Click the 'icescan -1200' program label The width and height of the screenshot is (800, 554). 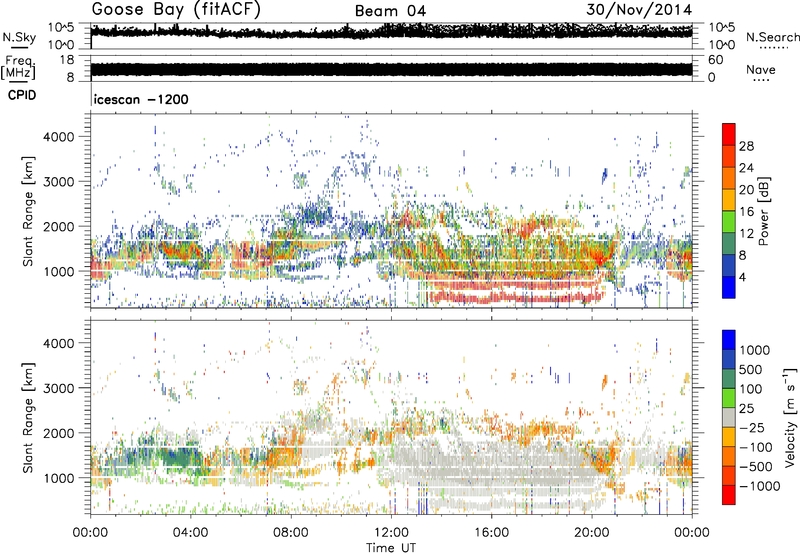141,99
